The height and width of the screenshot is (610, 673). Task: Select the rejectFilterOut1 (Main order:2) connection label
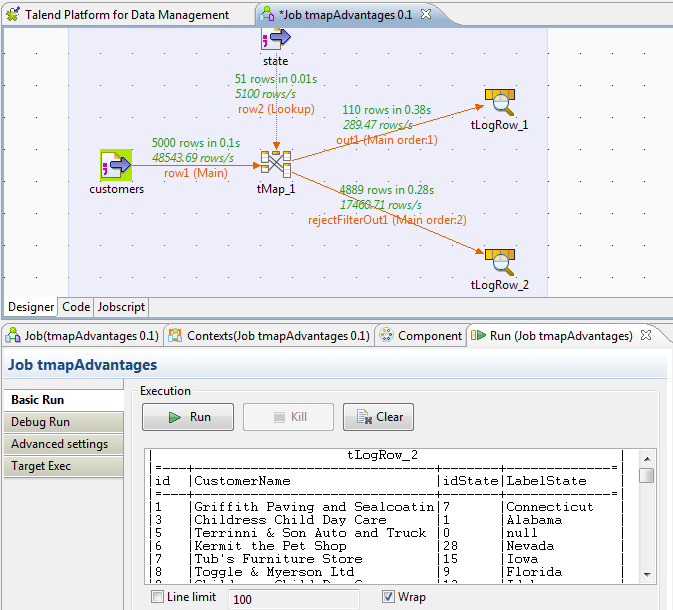click(x=387, y=220)
